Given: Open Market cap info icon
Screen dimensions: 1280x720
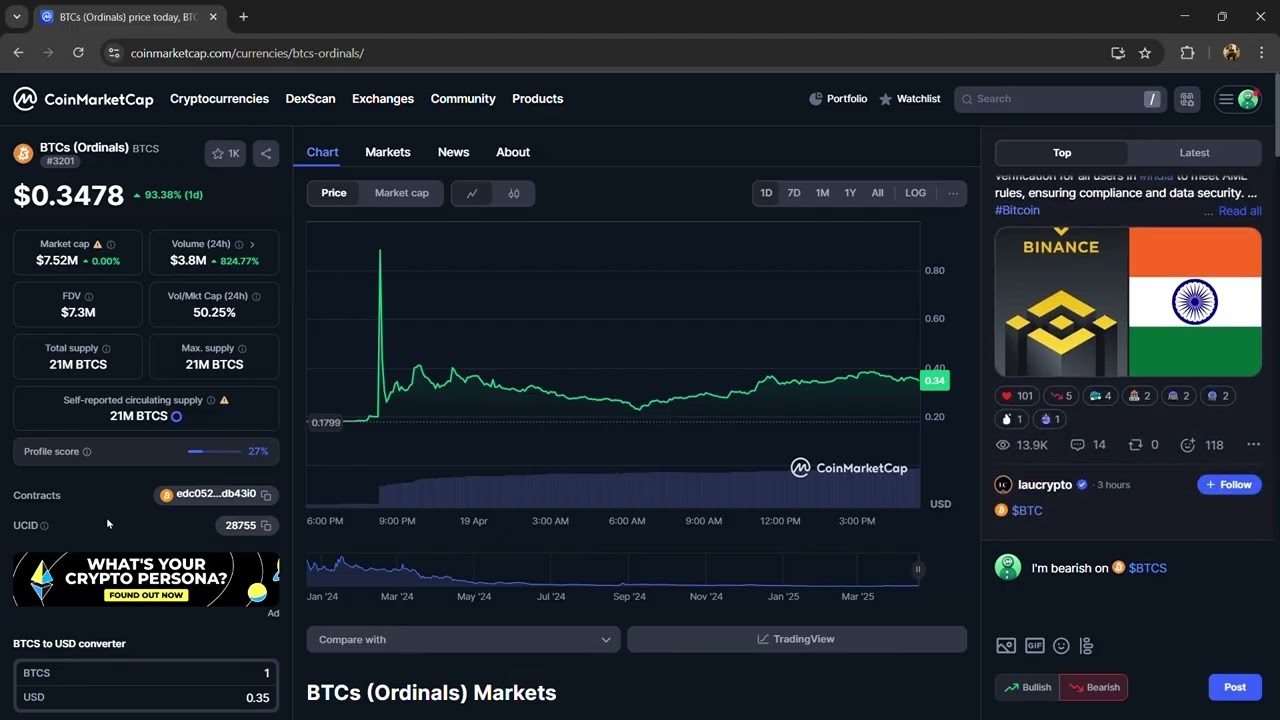Looking at the screenshot, I should (110, 244).
